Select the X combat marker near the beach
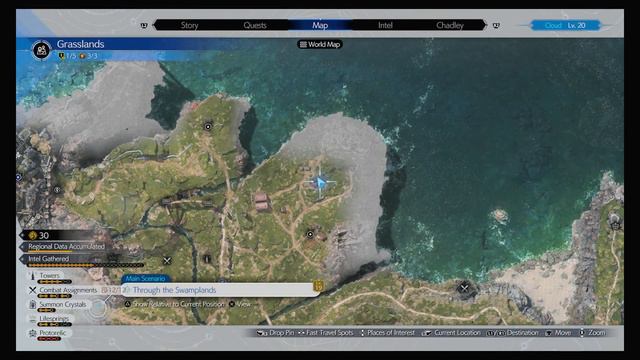The image size is (640, 360). click(464, 288)
